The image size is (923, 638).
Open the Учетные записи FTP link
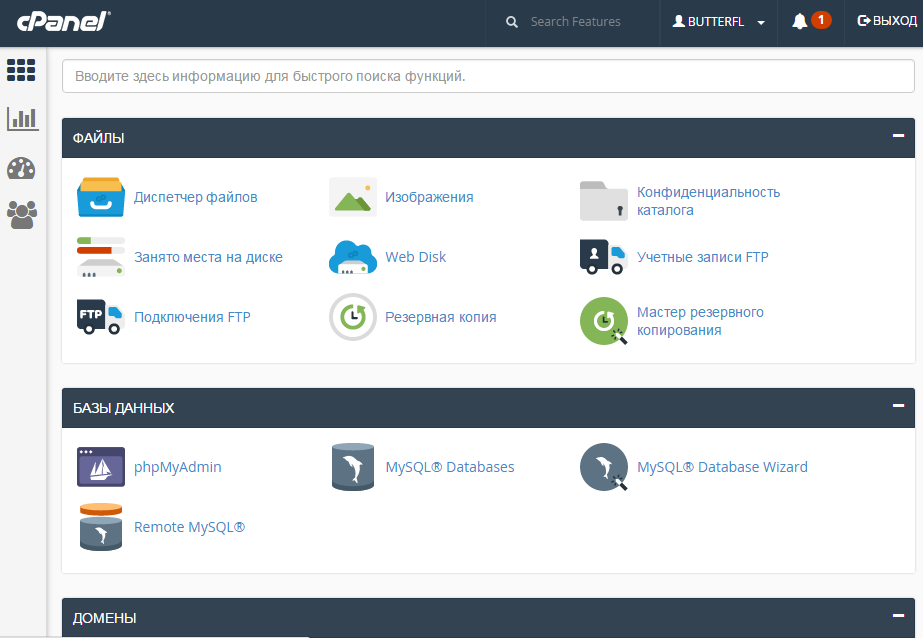(x=702, y=257)
